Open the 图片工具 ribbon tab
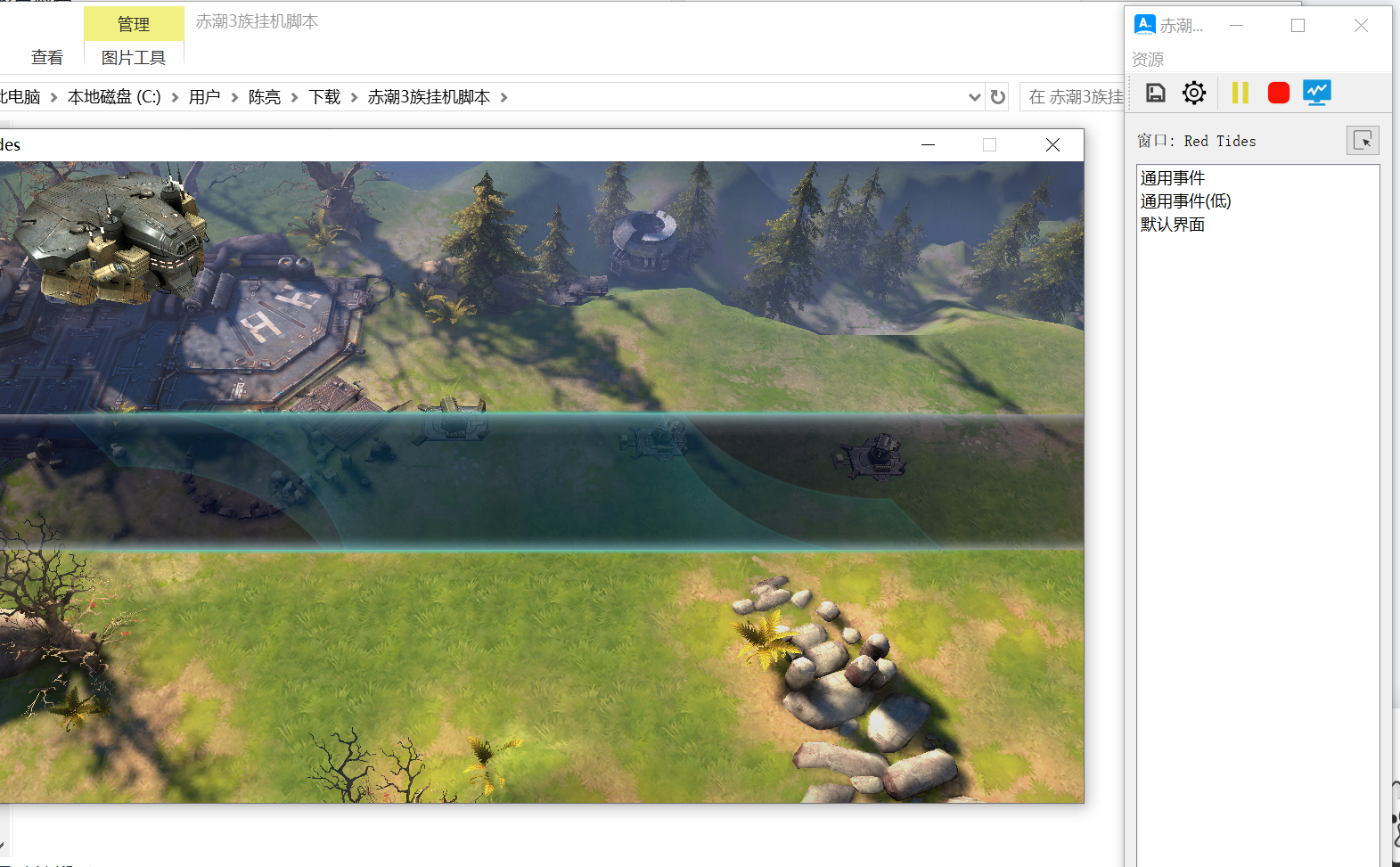This screenshot has width=1400, height=867. [134, 58]
